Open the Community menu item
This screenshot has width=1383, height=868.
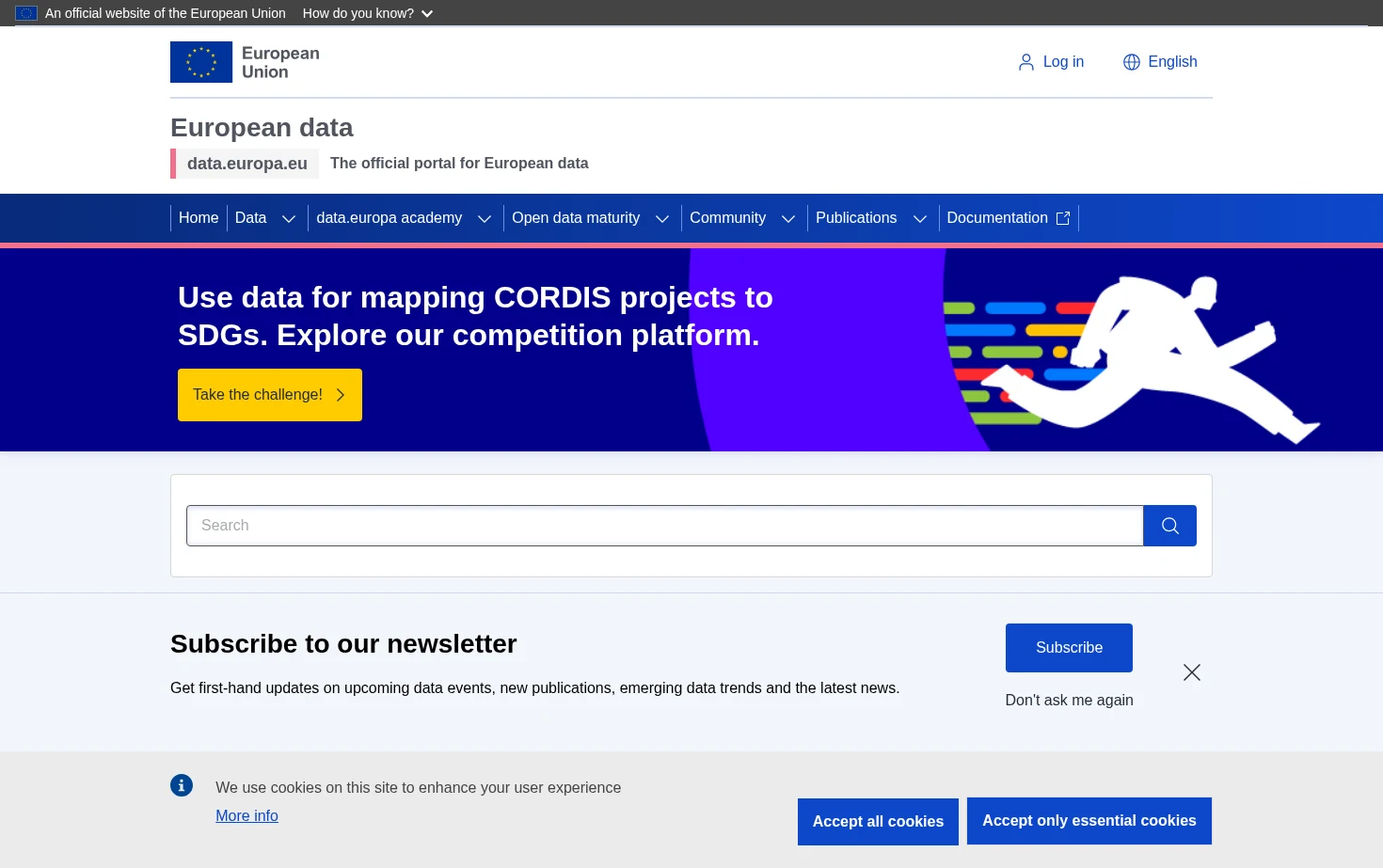pos(727,218)
